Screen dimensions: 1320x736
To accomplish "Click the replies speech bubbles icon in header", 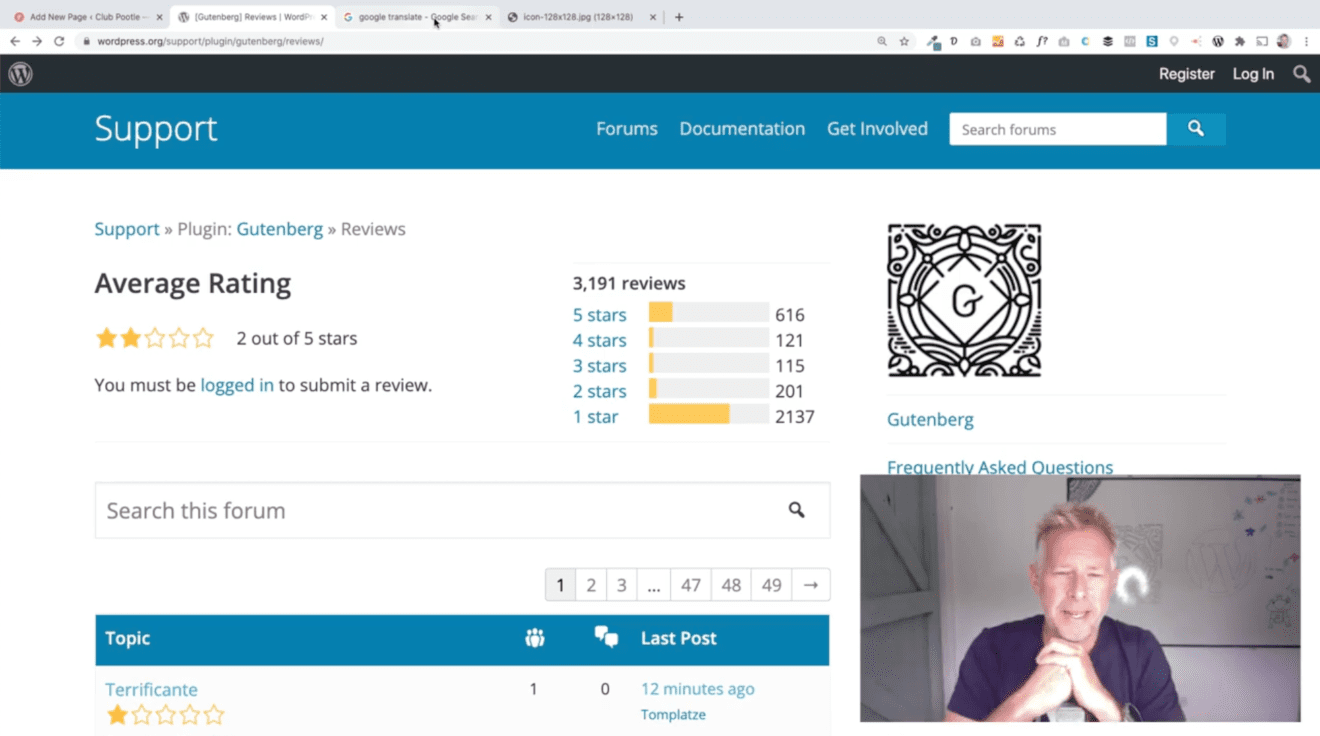I will click(606, 637).
